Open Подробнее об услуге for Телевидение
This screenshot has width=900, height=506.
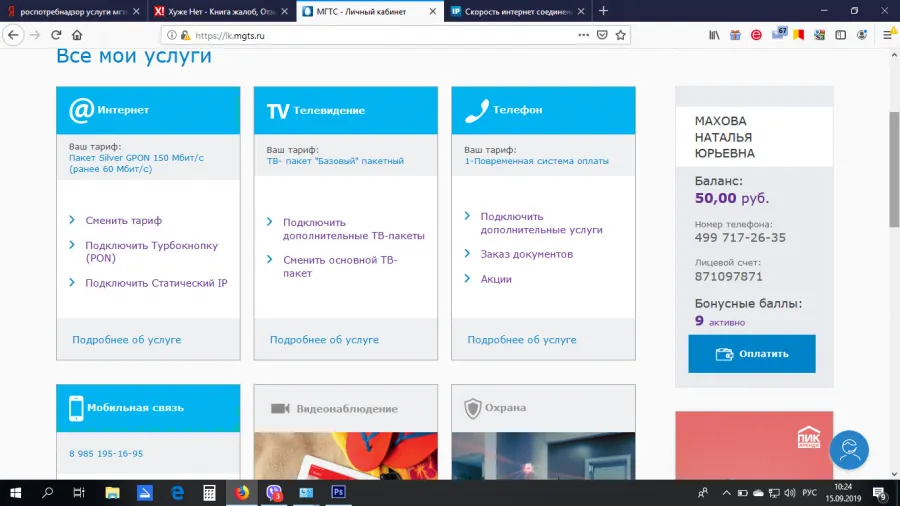point(324,340)
